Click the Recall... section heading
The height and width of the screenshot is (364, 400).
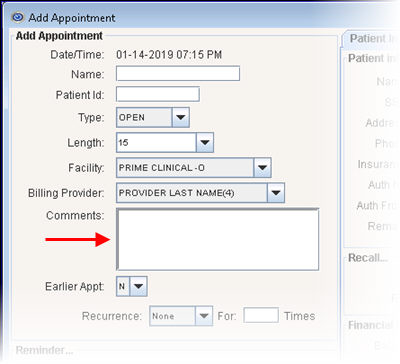(368, 258)
